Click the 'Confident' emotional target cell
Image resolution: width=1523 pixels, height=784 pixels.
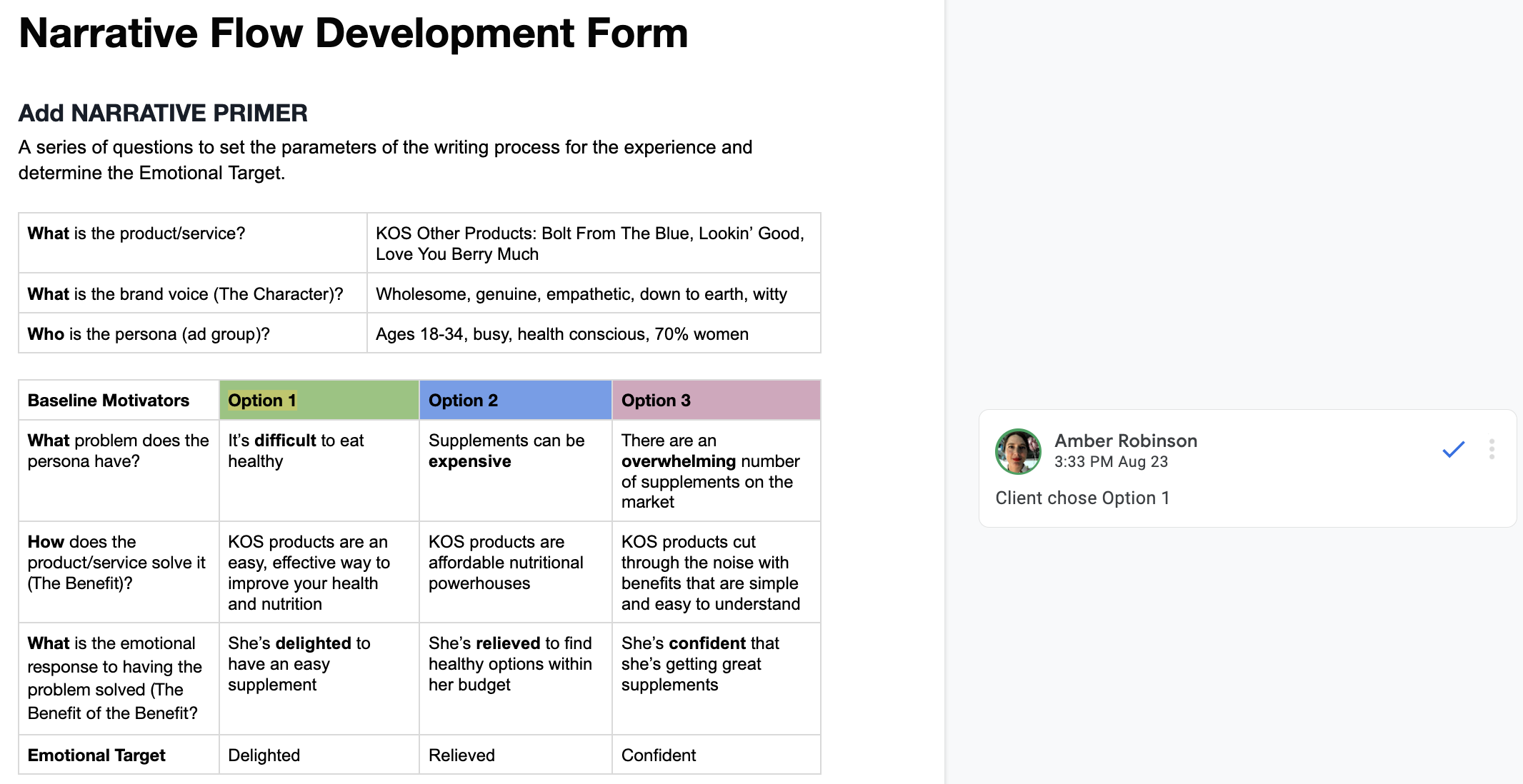(x=716, y=755)
